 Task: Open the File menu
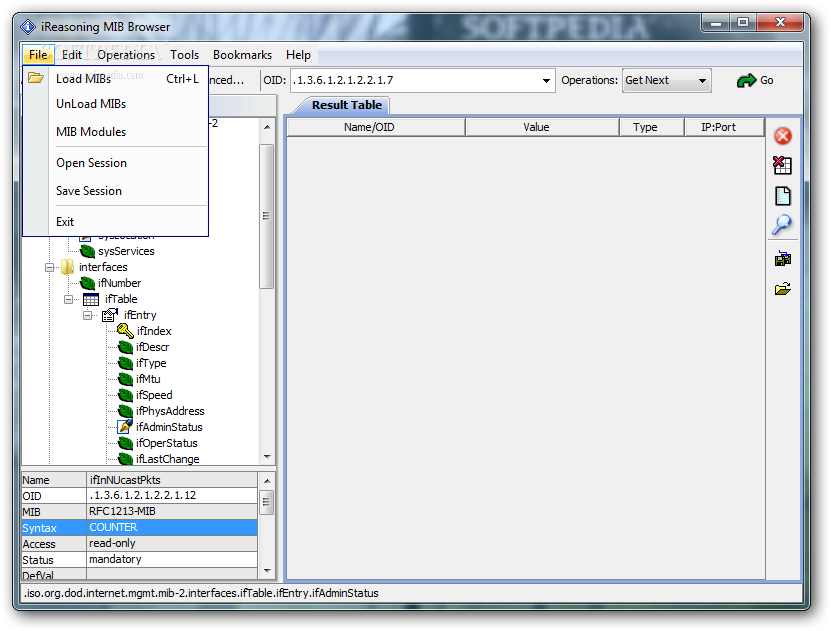(x=38, y=55)
